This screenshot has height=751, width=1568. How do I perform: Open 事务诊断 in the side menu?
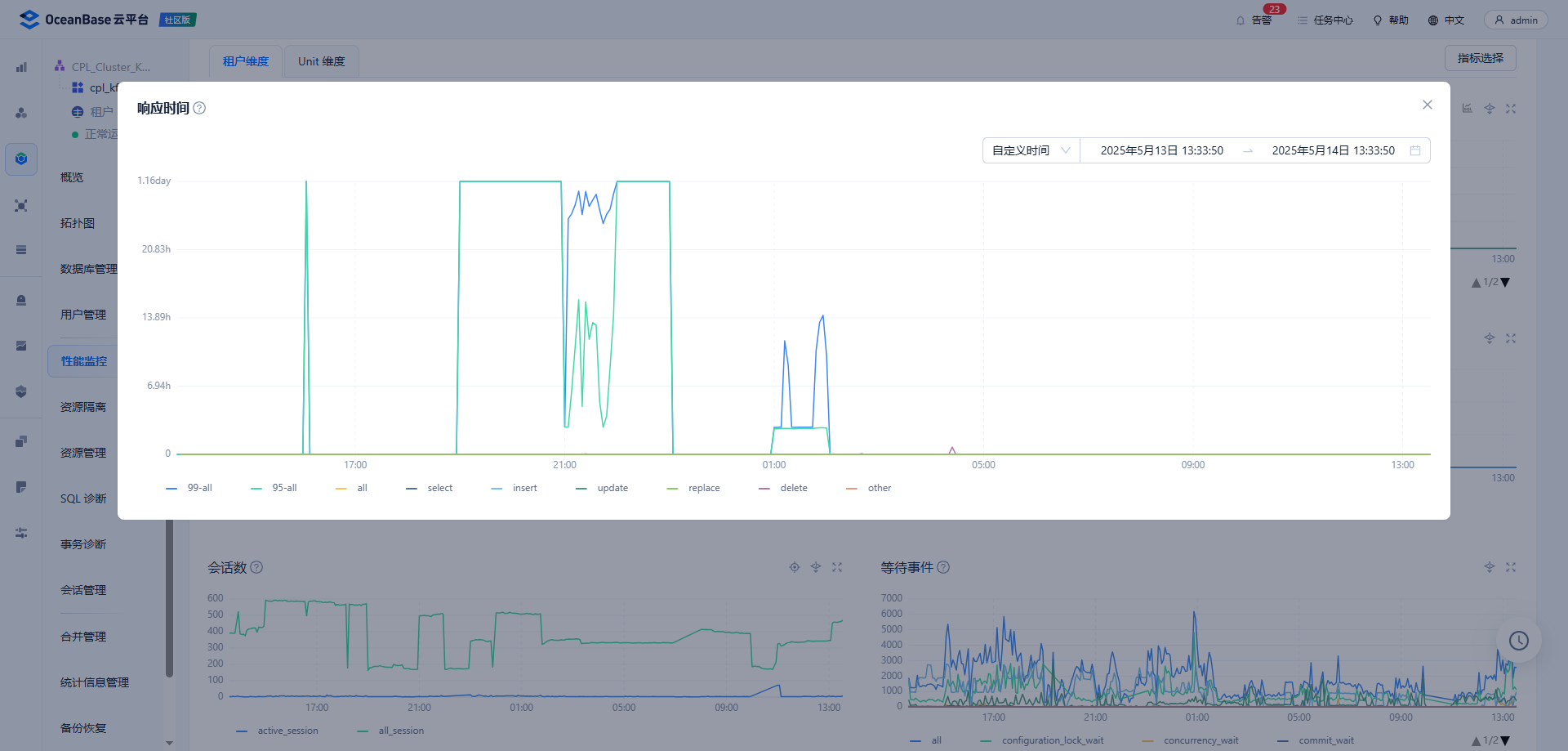[83, 544]
